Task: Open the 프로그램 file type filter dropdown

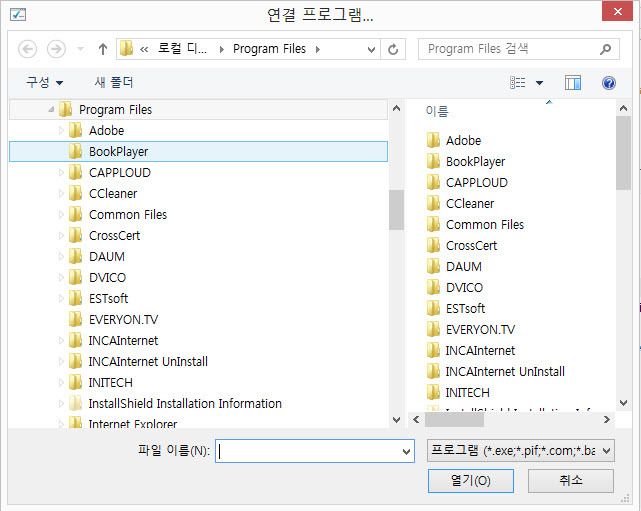Action: click(520, 450)
